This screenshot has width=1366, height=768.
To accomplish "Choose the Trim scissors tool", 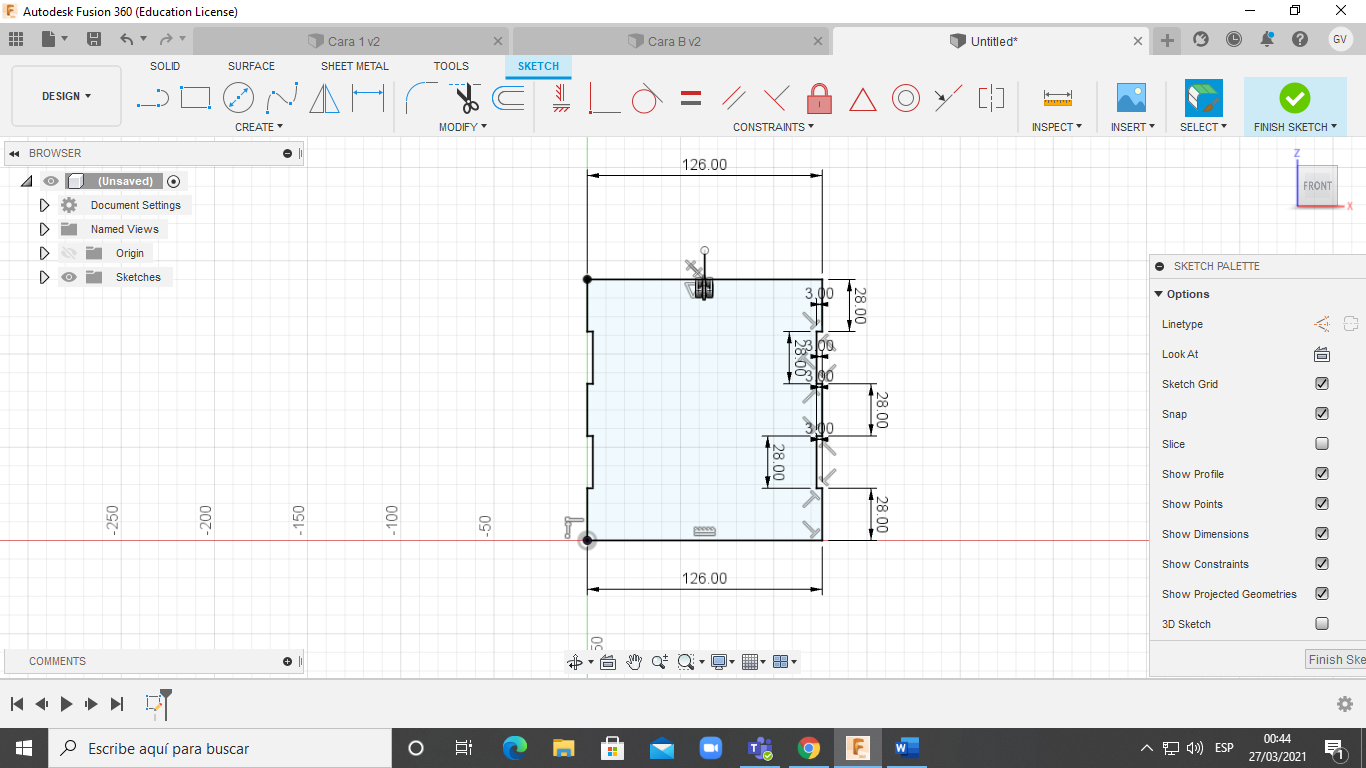I will coord(466,98).
